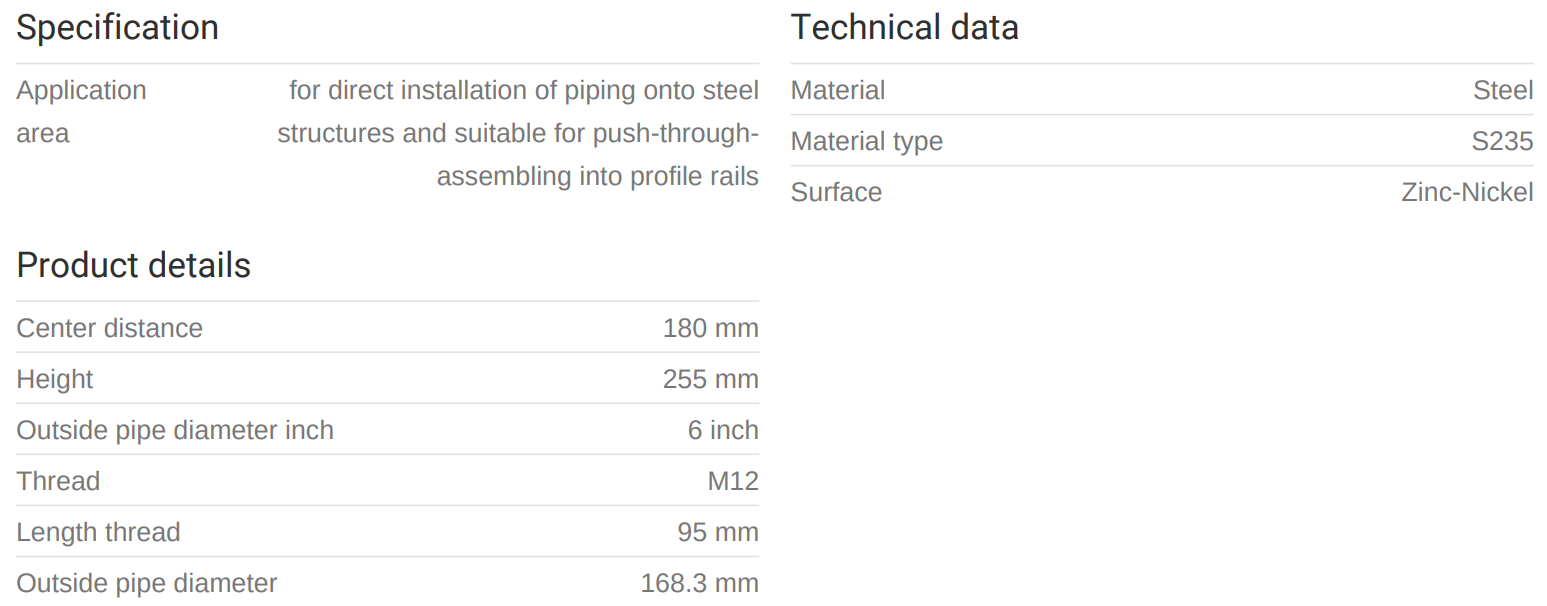Click the Specification section heading
This screenshot has height=606, width=1547.
(117, 28)
